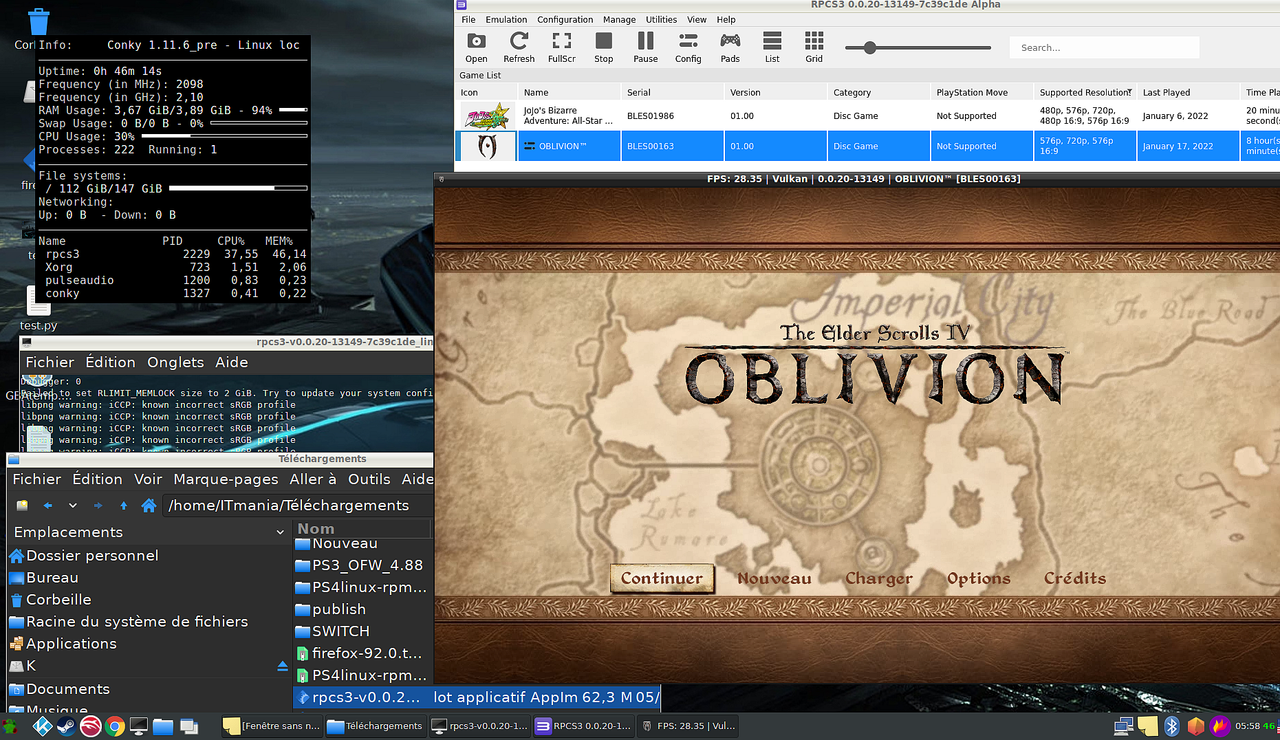1280x740 pixels.
Task: Select the JoJo's Bizarre Adventure game row
Action: pyautogui.click(x=867, y=116)
